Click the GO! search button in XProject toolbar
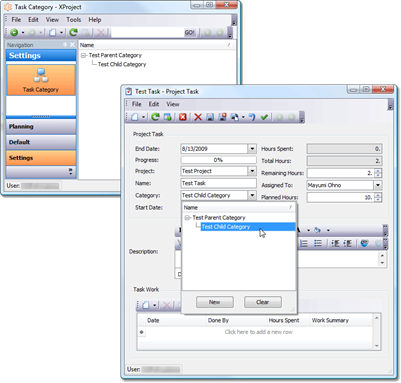Image resolution: width=401 pixels, height=383 pixels. pos(190,32)
